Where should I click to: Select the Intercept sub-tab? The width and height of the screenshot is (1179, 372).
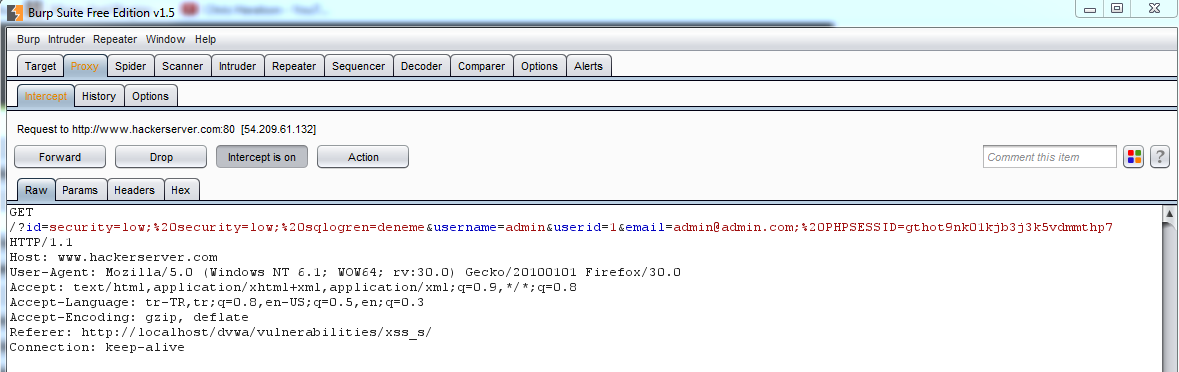point(46,96)
